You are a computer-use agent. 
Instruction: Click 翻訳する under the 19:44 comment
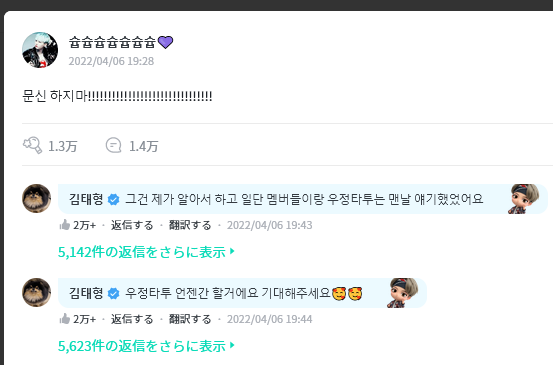click(x=190, y=319)
